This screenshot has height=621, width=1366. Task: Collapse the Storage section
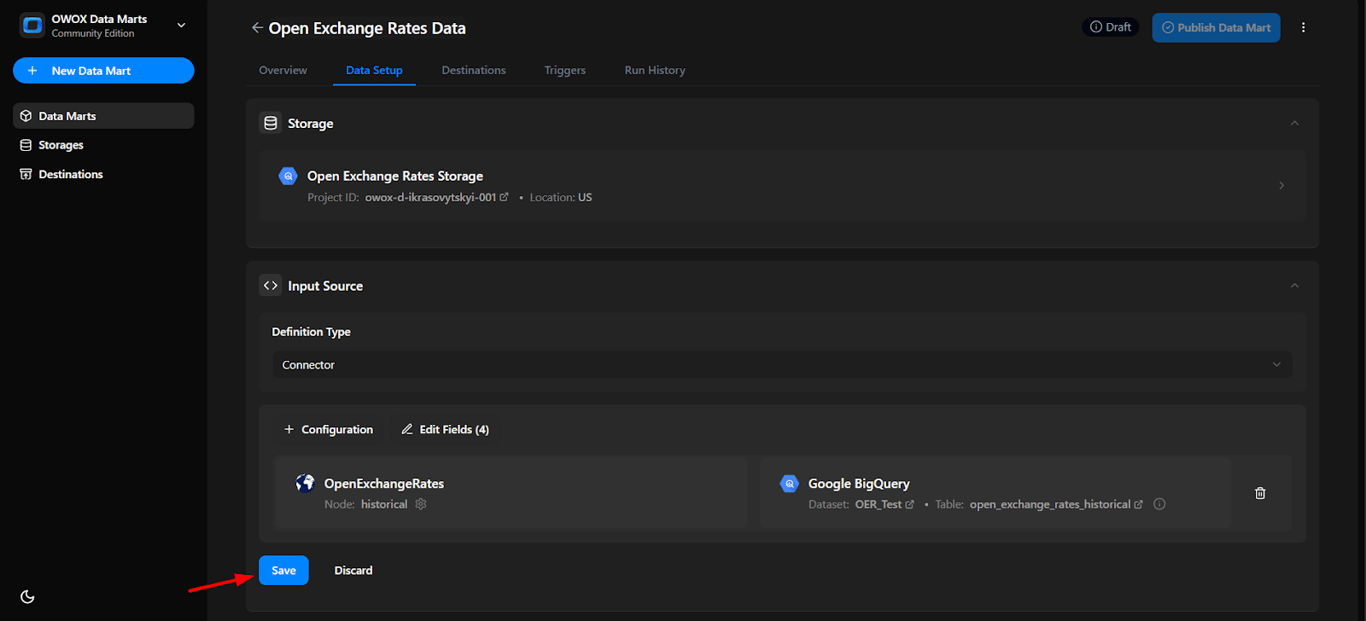[1294, 123]
